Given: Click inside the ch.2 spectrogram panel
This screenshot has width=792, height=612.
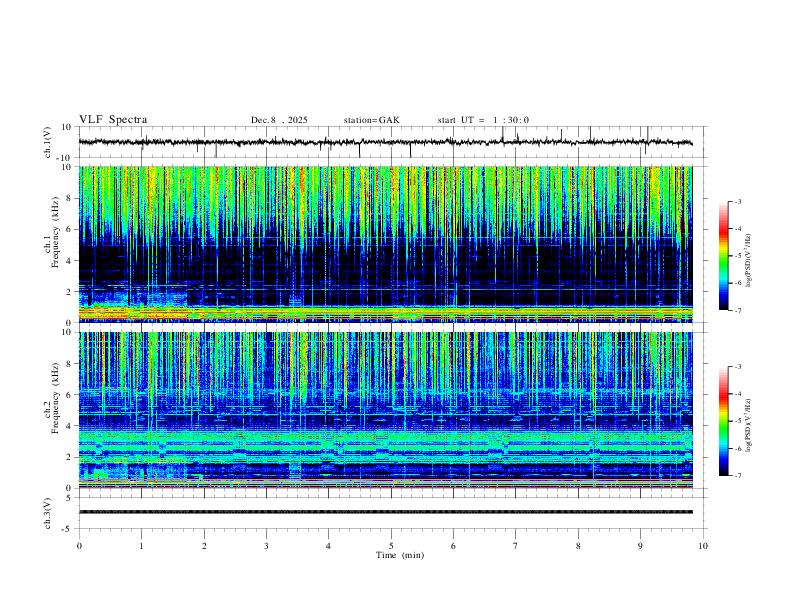Looking at the screenshot, I should pyautogui.click(x=386, y=410).
